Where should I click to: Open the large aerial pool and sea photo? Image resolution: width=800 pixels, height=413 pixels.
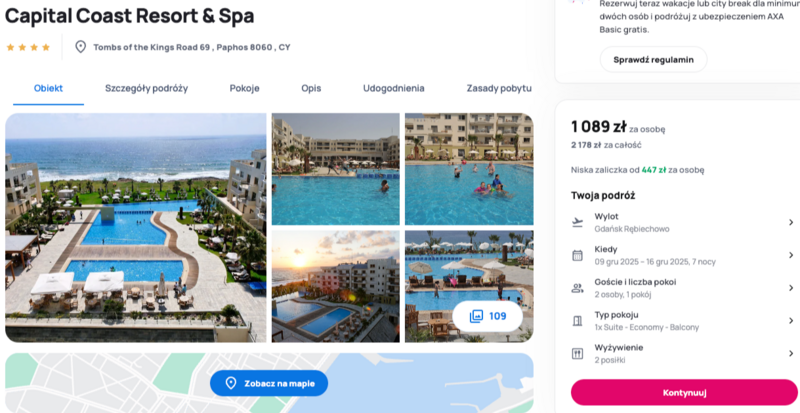136,228
